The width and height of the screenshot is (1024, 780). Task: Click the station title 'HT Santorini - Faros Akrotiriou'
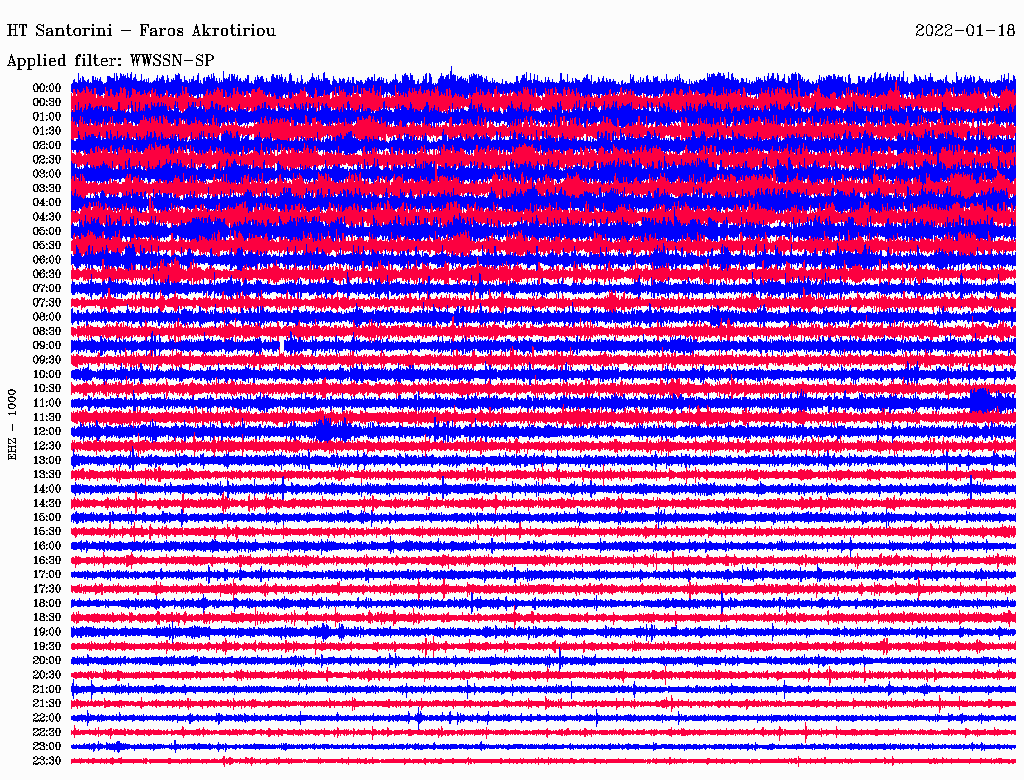pyautogui.click(x=141, y=31)
